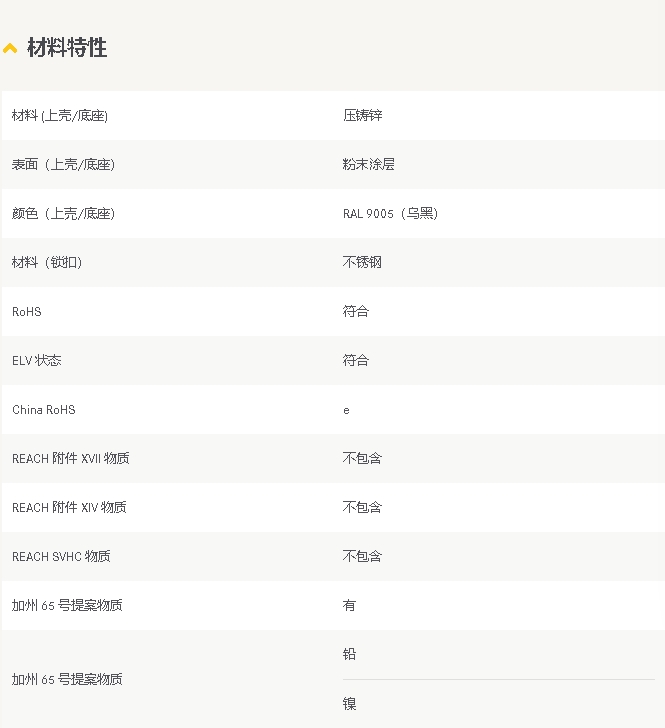Click the 不锈钢 locking material value
Image resolution: width=665 pixels, height=728 pixels.
point(362,263)
